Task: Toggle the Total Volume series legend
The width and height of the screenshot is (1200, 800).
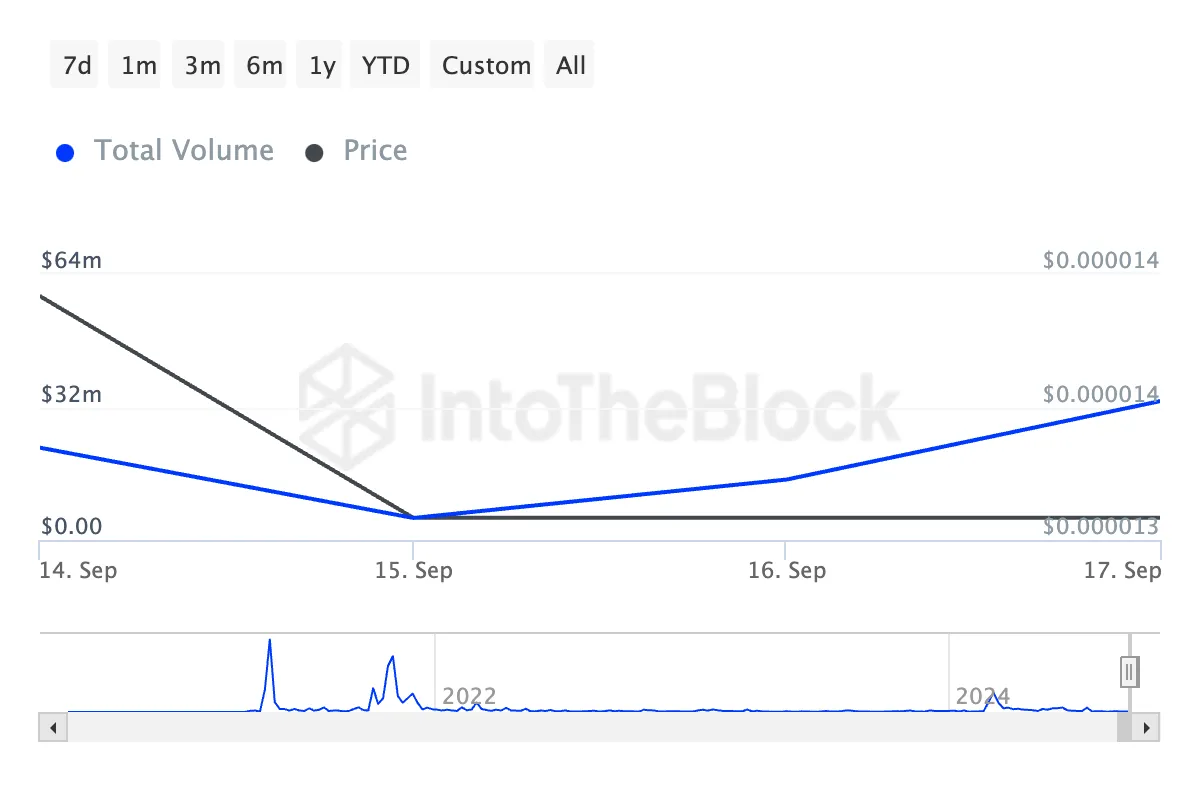Action: [x=183, y=151]
